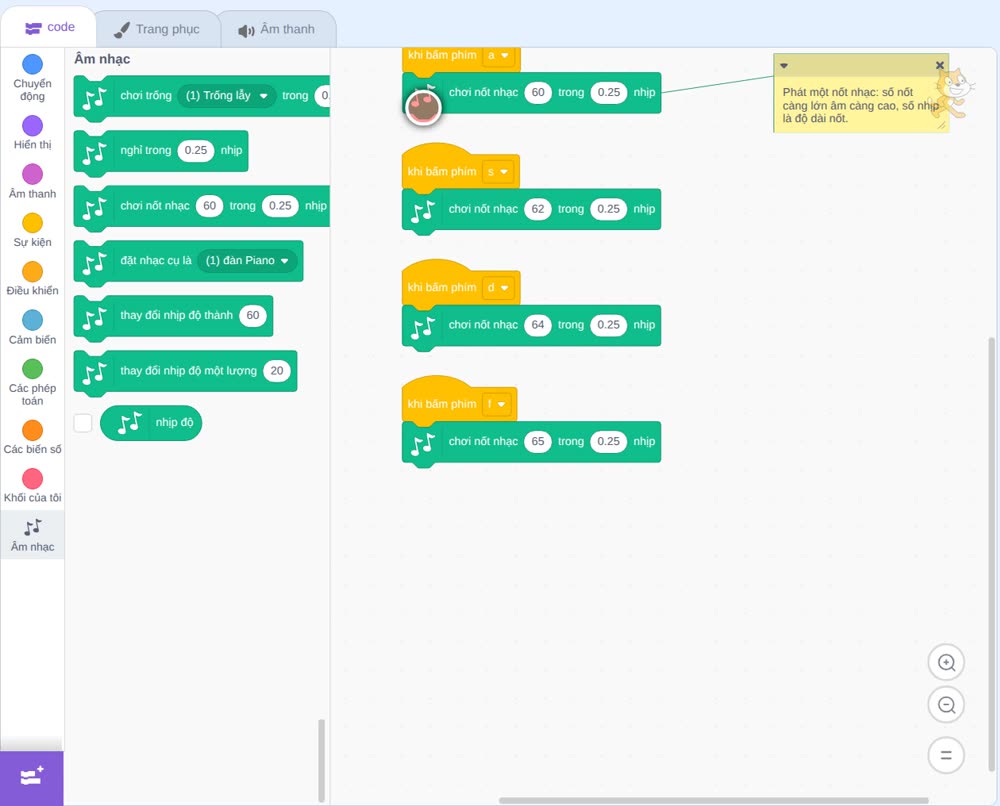
Task: Zoom in on the workspace
Action: pos(946,663)
